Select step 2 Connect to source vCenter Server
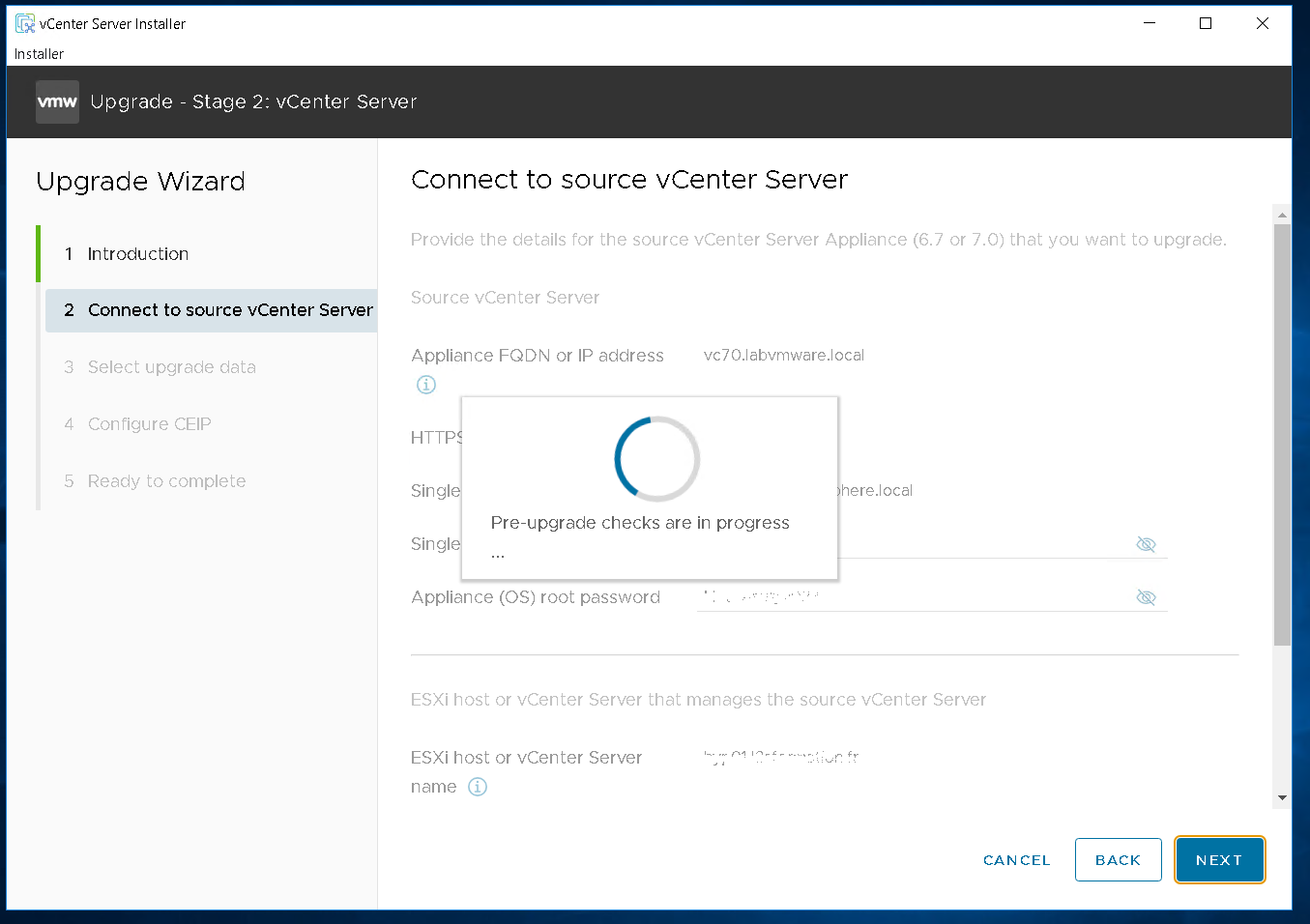The height and width of the screenshot is (924, 1310). pyautogui.click(x=211, y=310)
